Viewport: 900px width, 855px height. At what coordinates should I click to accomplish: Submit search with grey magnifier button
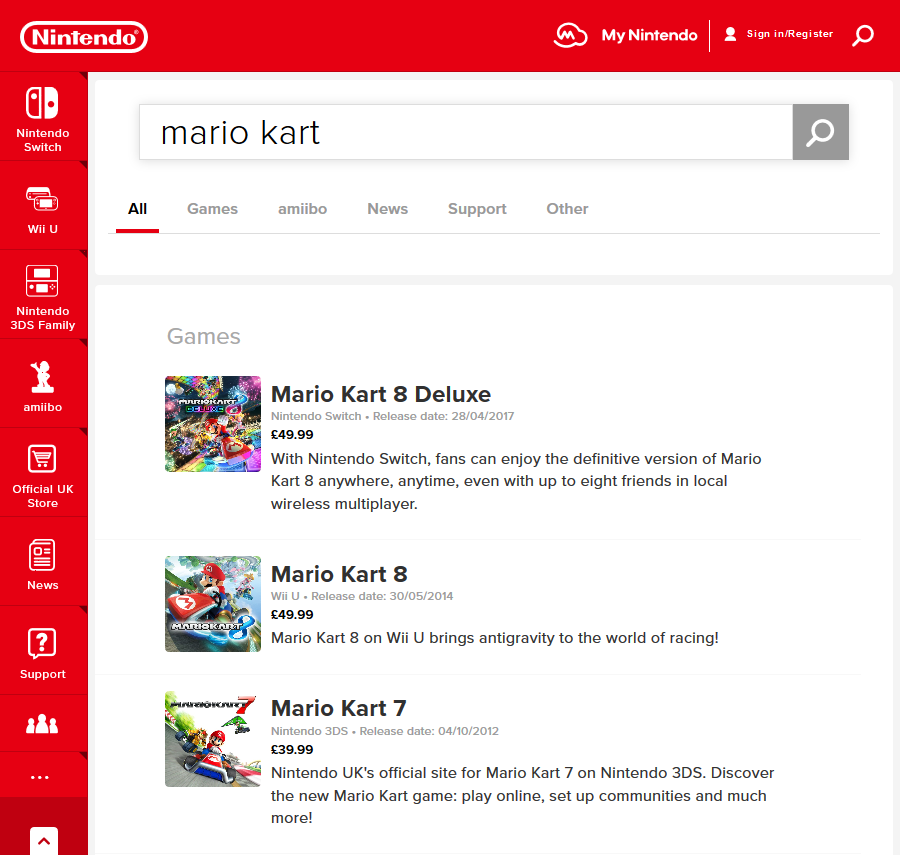(820, 132)
